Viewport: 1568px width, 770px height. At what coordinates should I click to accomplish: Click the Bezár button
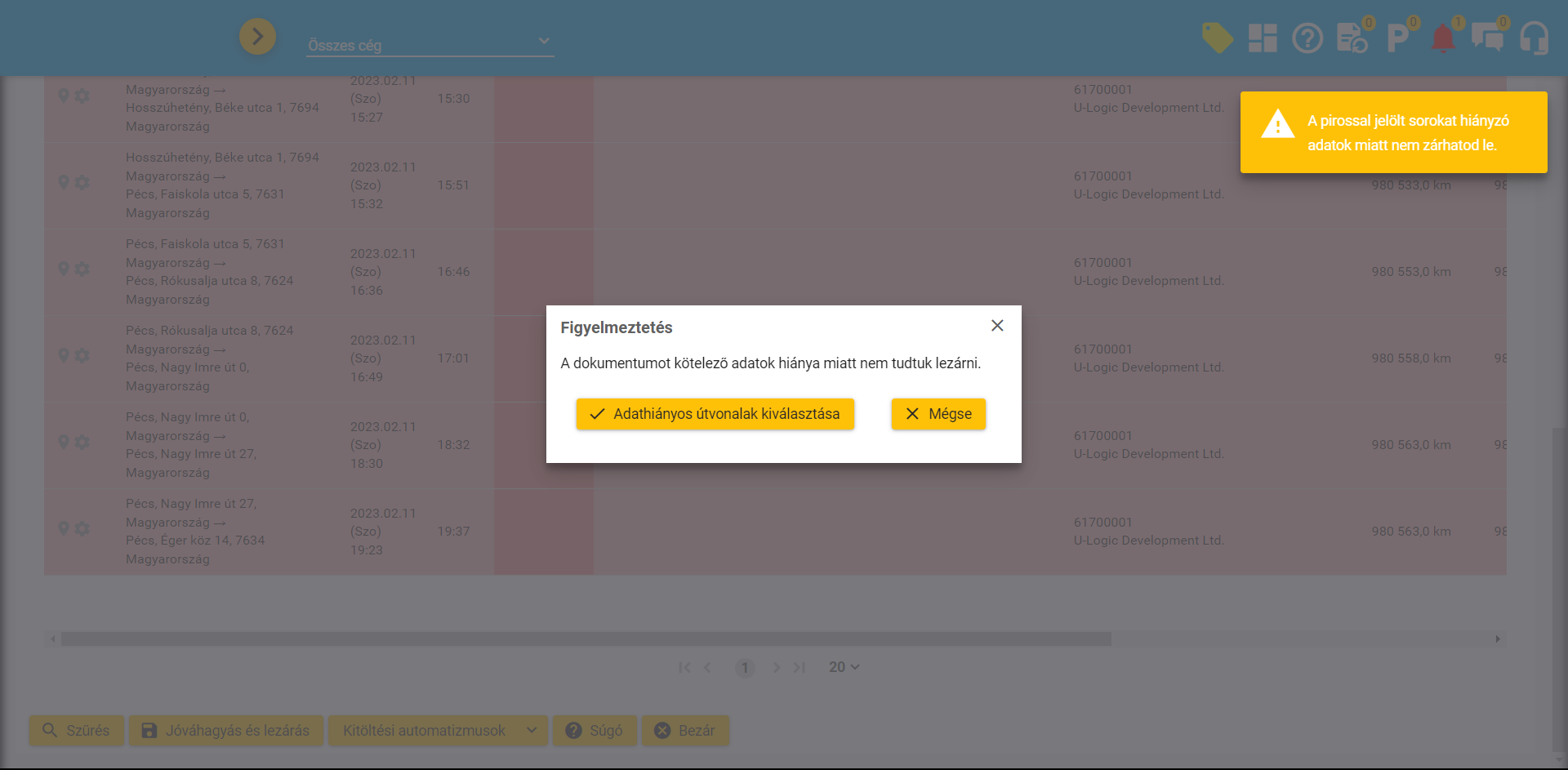[x=685, y=730]
